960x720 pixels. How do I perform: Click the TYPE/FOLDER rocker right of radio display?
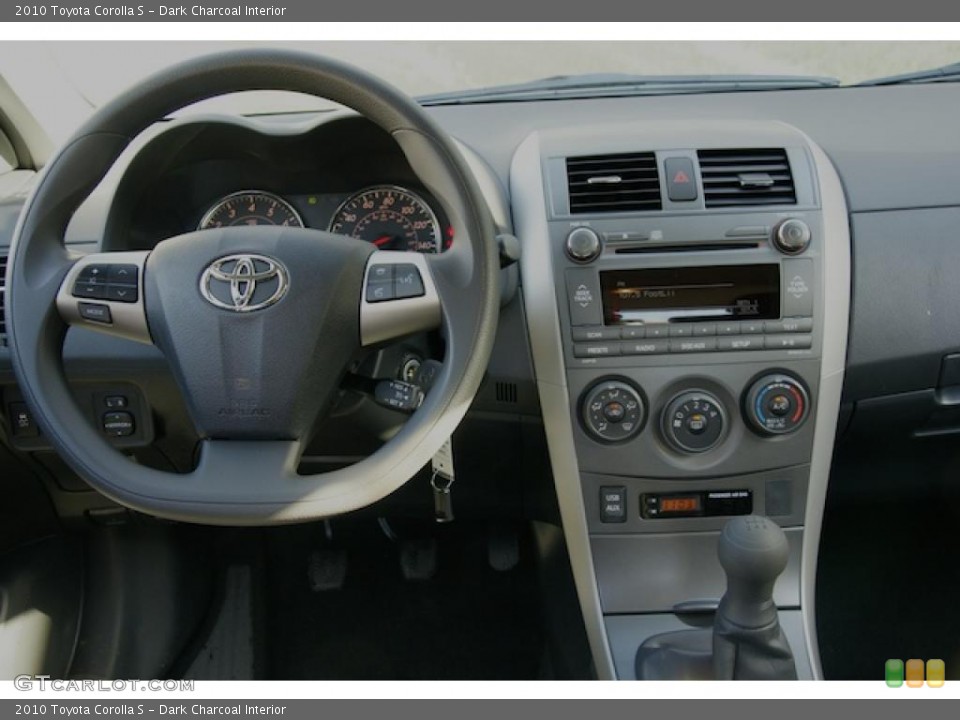point(798,288)
